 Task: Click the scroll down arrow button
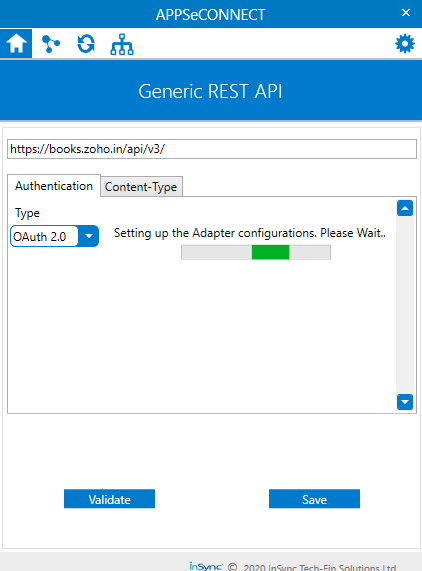coord(405,402)
